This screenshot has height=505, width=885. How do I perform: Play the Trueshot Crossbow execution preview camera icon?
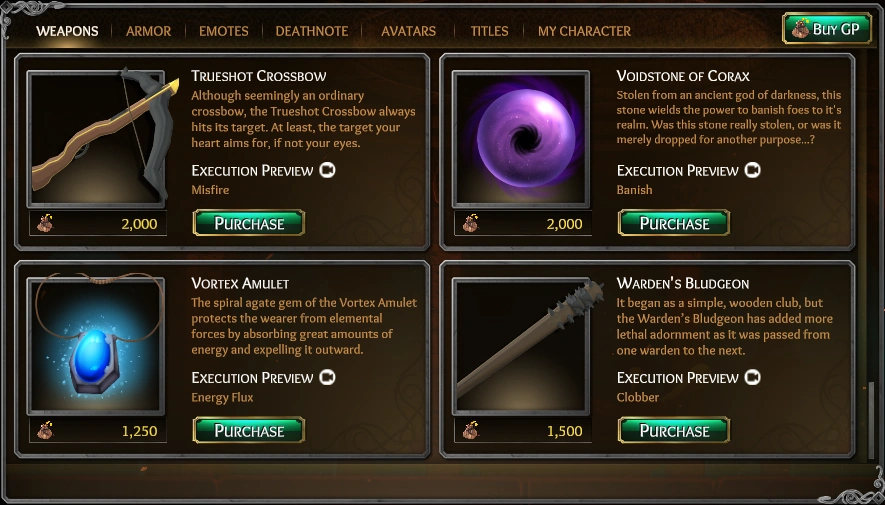point(327,170)
